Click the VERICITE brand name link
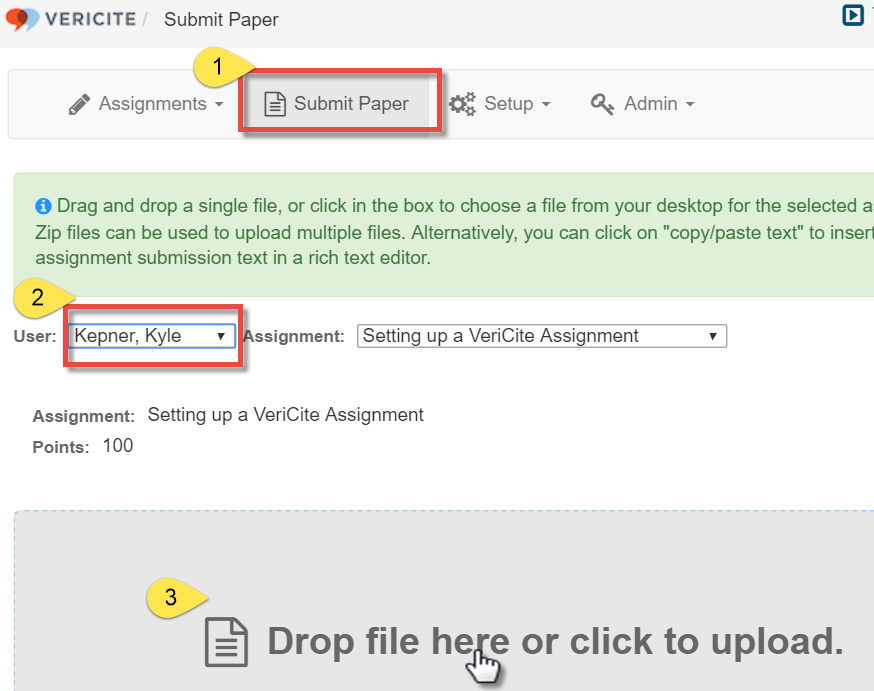This screenshot has width=874, height=691. point(92,19)
